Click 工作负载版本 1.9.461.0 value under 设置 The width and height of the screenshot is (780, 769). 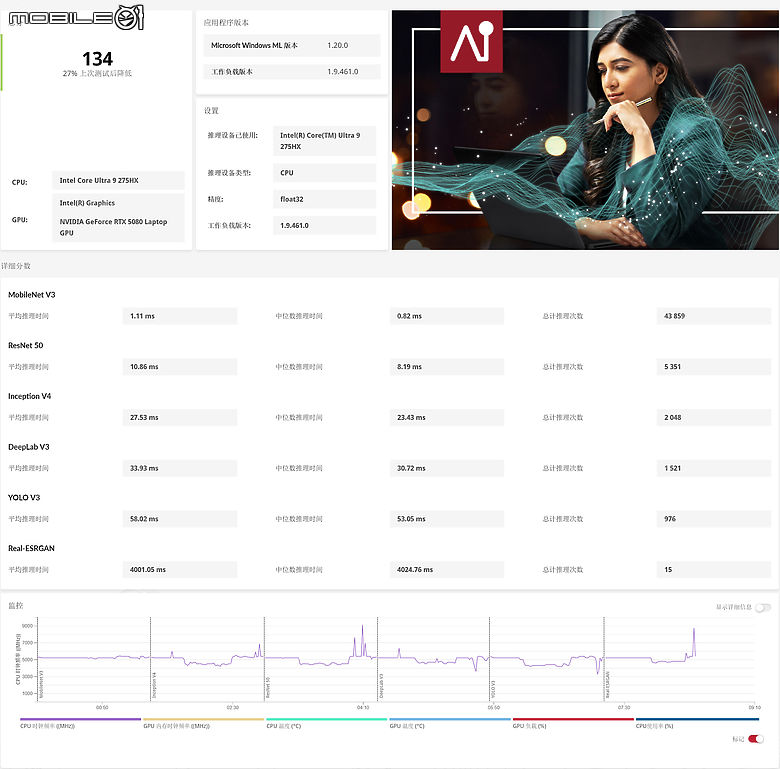324,225
